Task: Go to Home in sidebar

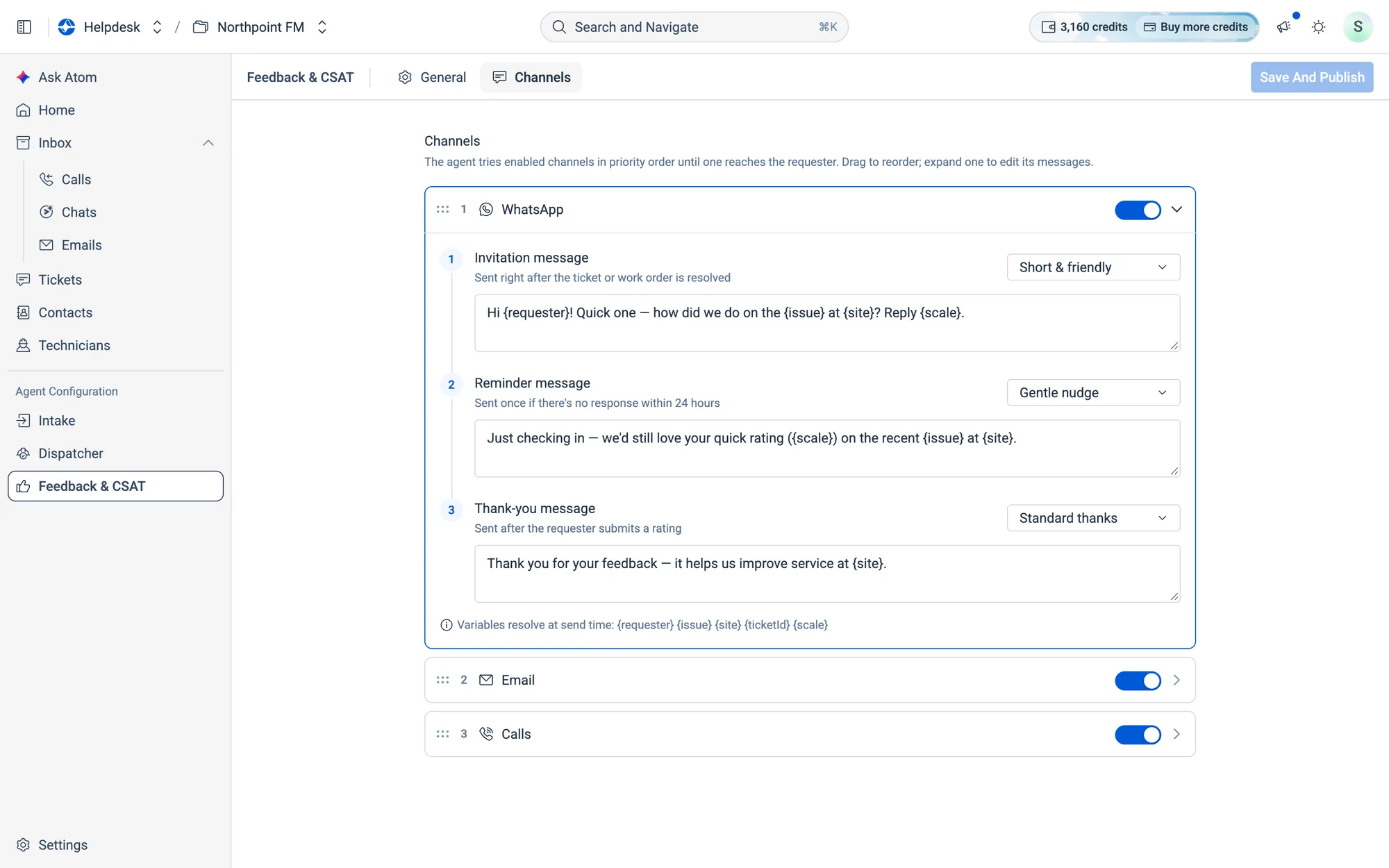Action: click(x=115, y=110)
